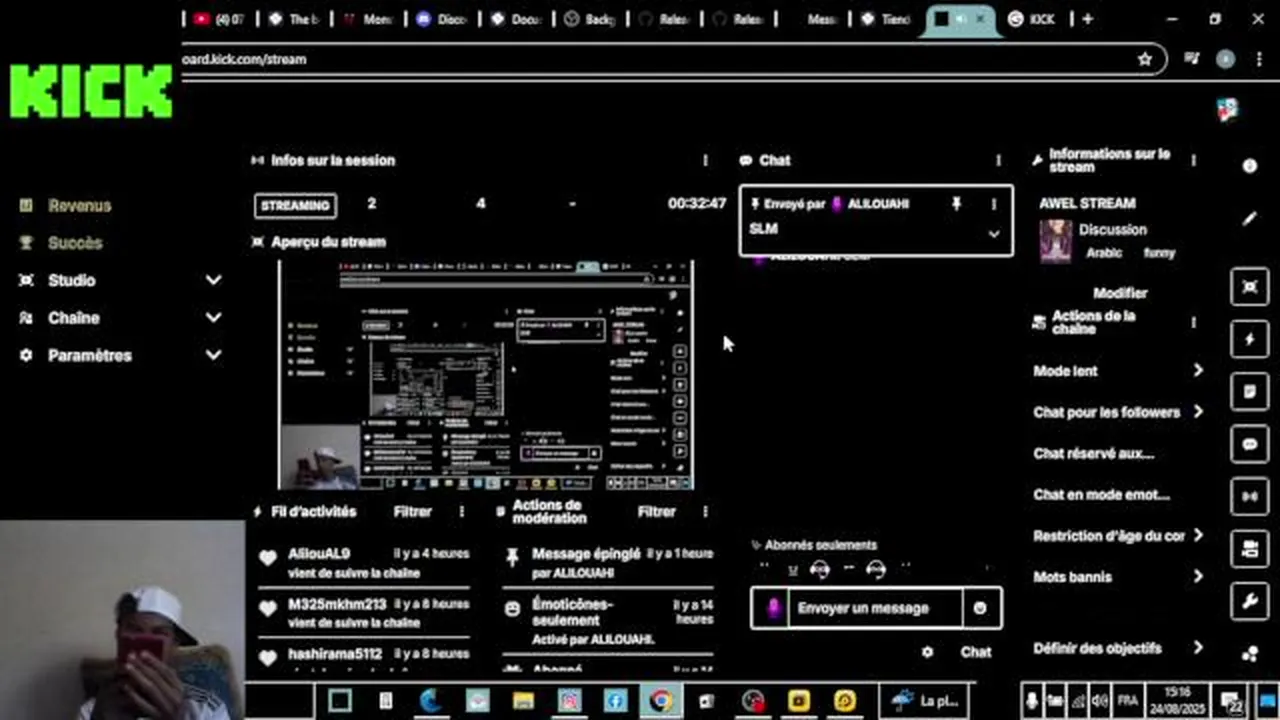Viewport: 1280px width, 720px height.
Task: Click the purple chat identity avatar
Action: (772, 608)
